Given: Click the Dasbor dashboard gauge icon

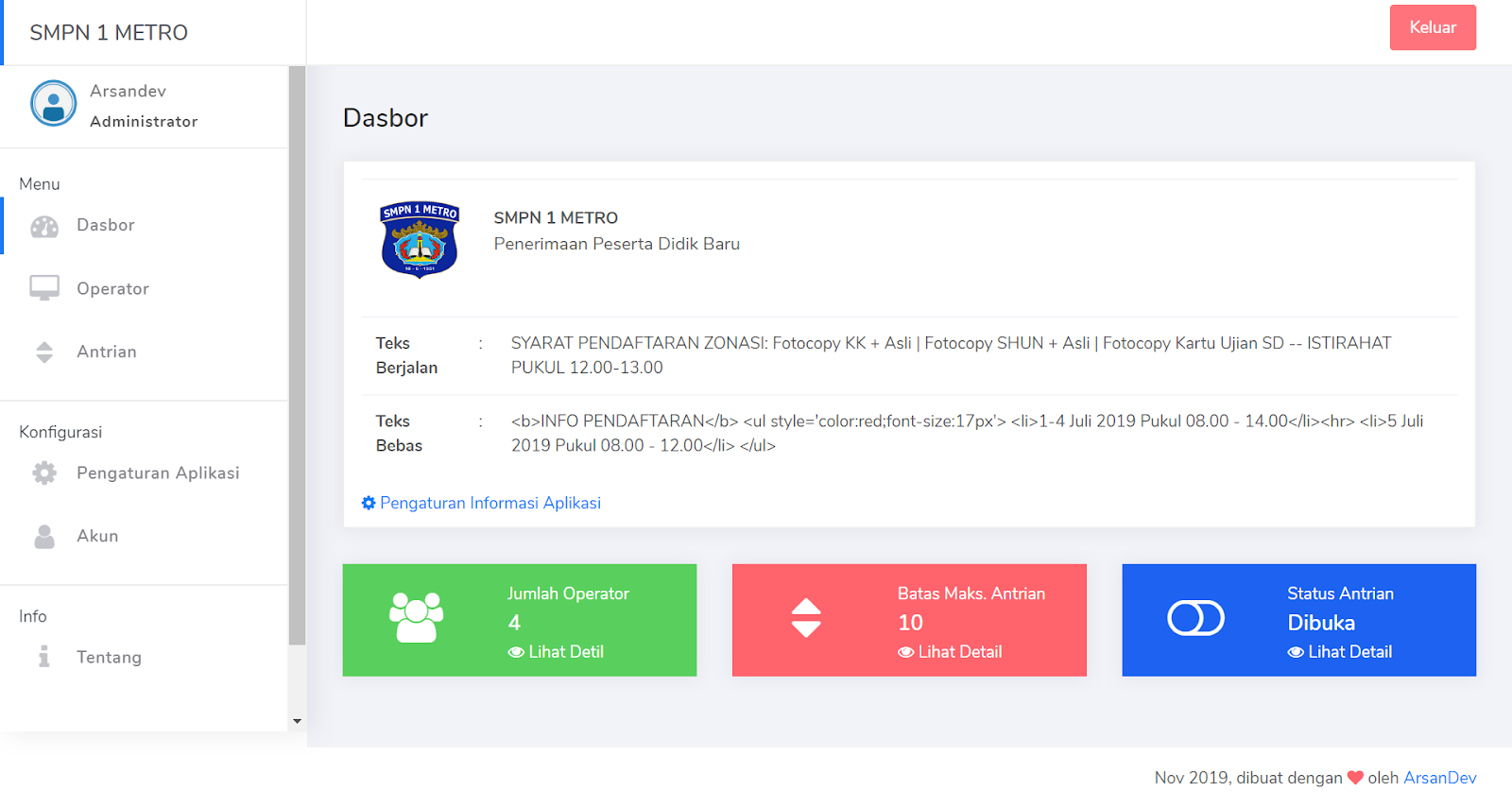Looking at the screenshot, I should (44, 226).
